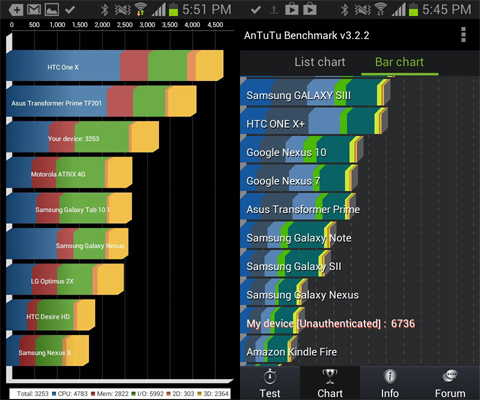480x400 pixels.
Task: Select the Samsung Galaxy SII bar
Action: point(285,264)
